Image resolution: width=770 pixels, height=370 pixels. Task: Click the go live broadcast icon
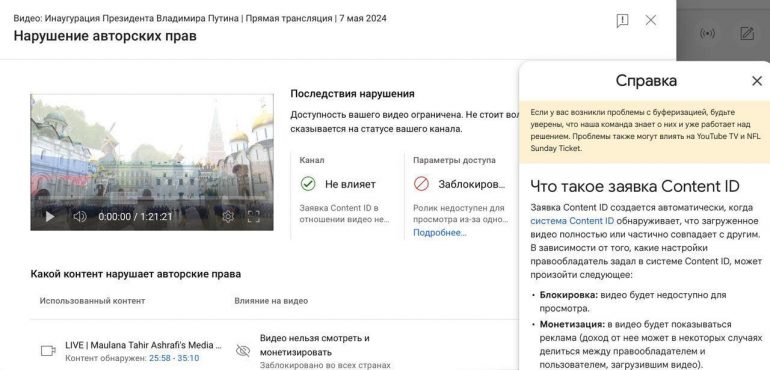[x=707, y=33]
